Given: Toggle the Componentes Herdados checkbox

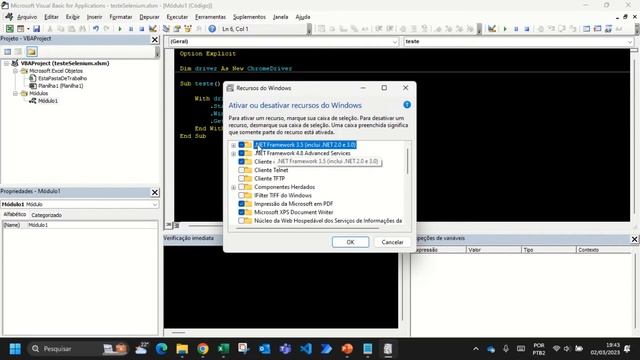Looking at the screenshot, I should pyautogui.click(x=242, y=187).
